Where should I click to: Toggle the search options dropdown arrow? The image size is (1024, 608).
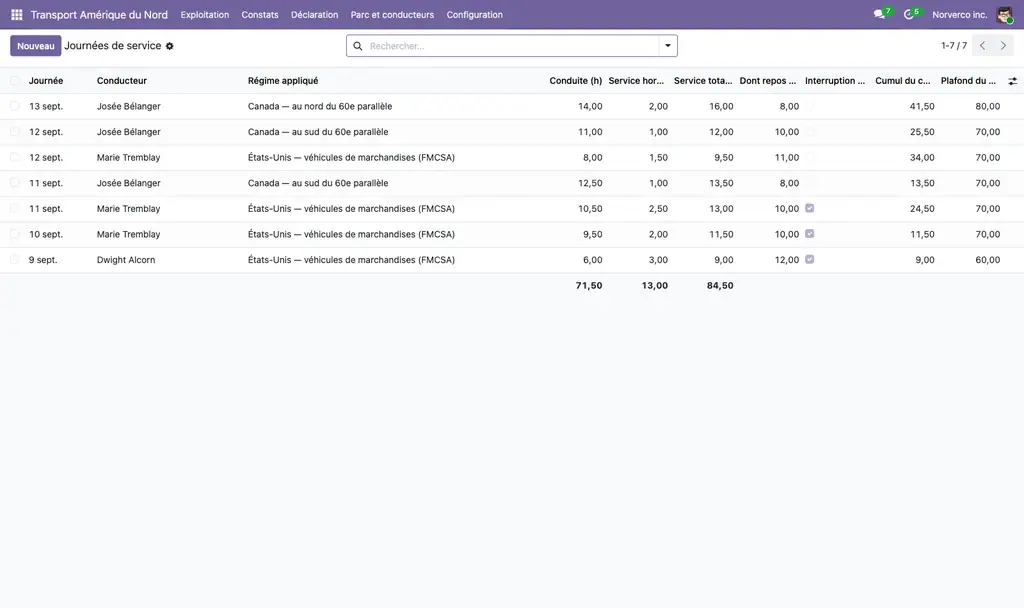click(667, 46)
